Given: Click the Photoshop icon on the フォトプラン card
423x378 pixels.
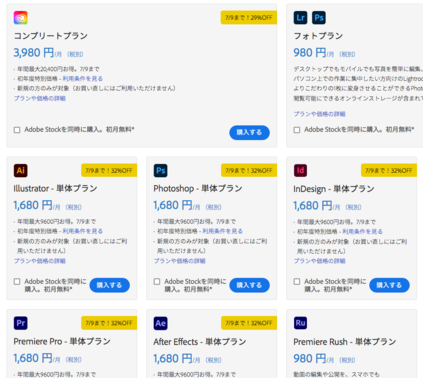Looking at the screenshot, I should point(319,18).
